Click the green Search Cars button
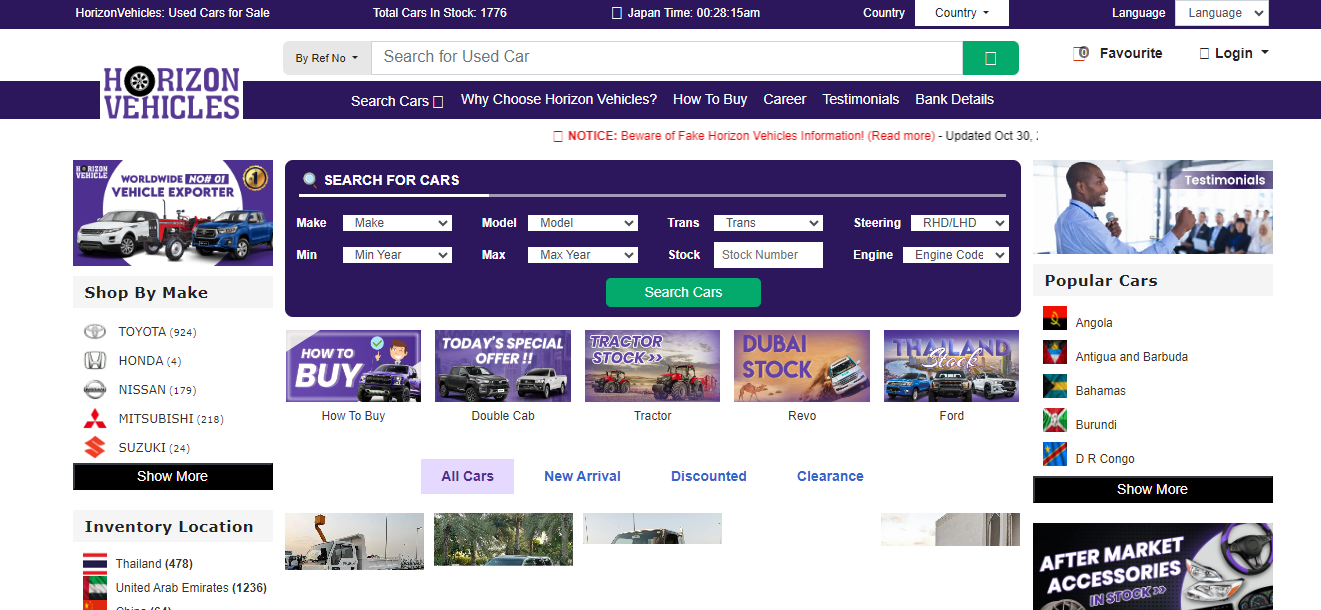The width and height of the screenshot is (1321, 610). click(x=683, y=292)
